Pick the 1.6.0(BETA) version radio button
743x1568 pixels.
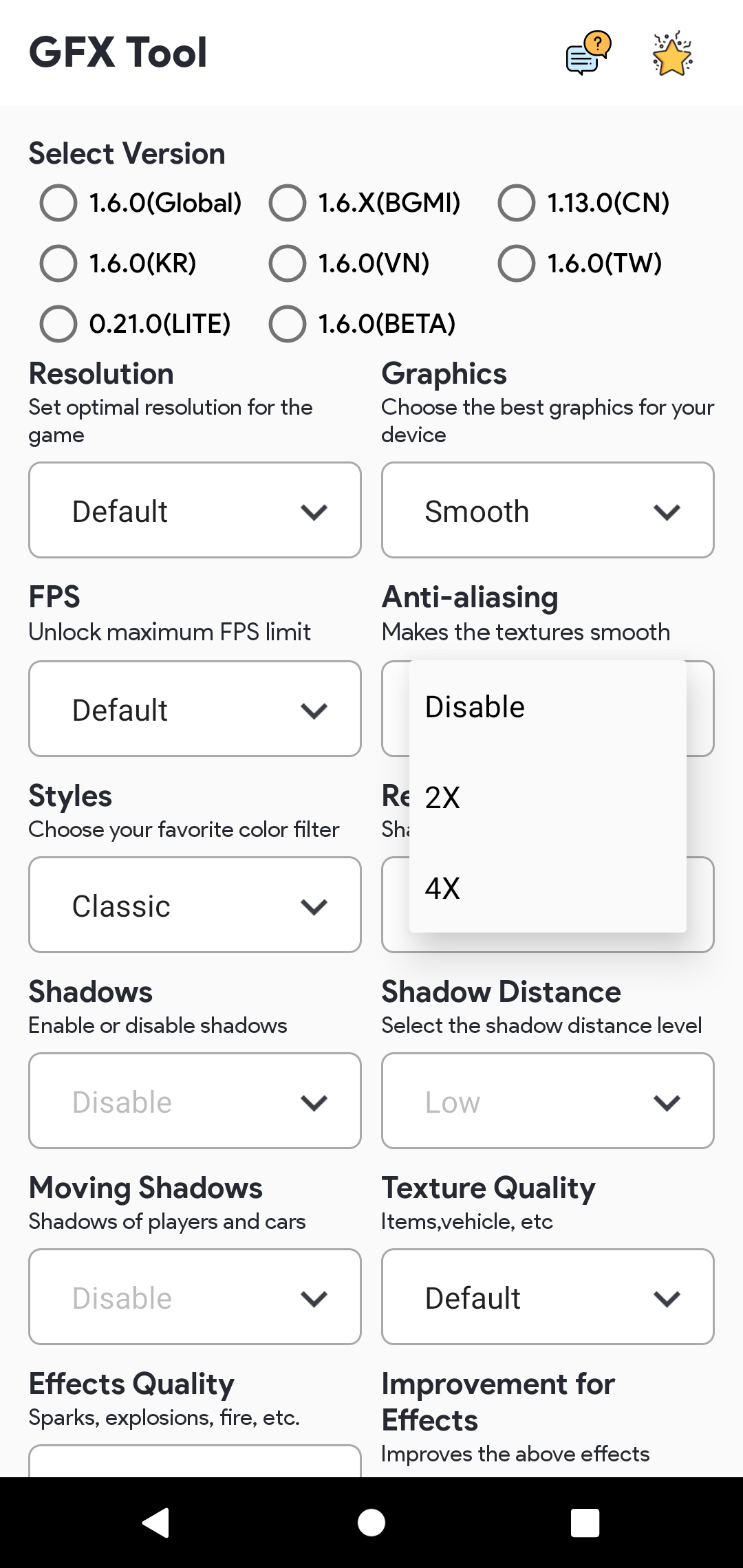click(288, 324)
